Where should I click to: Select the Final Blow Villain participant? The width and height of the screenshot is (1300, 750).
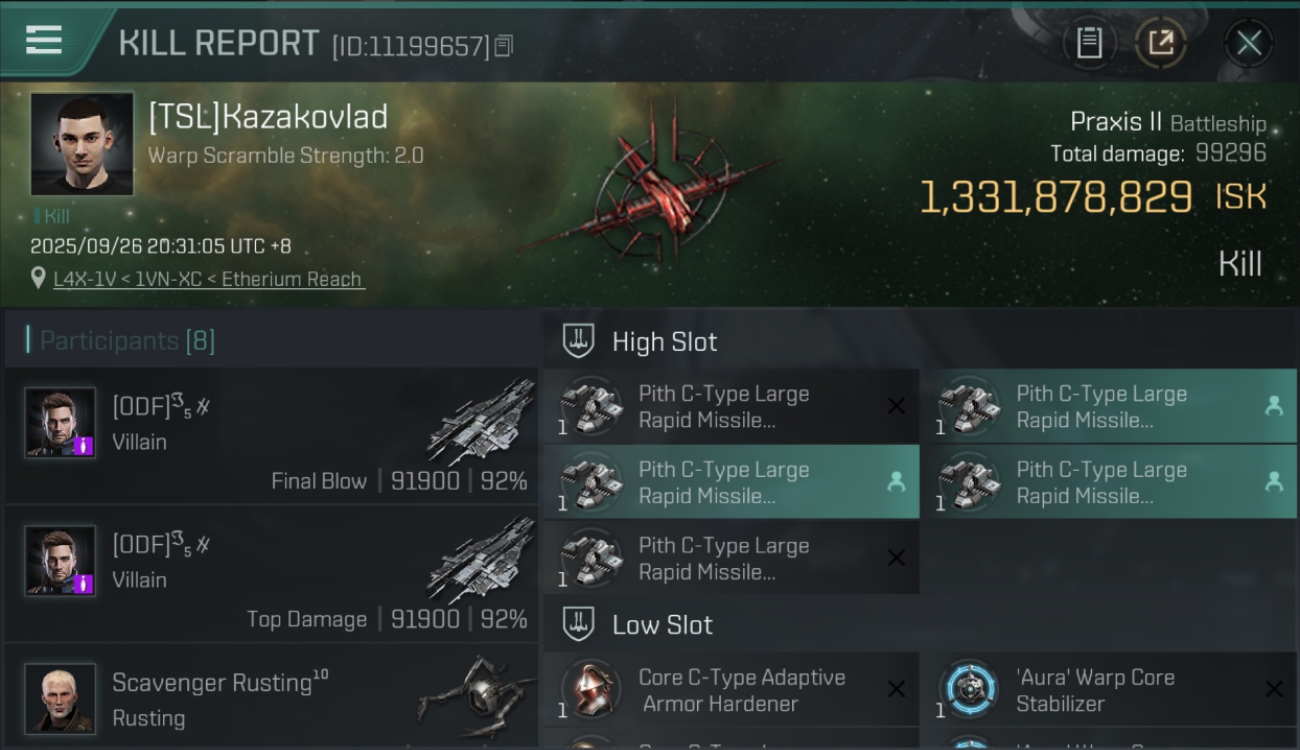pyautogui.click(x=271, y=436)
